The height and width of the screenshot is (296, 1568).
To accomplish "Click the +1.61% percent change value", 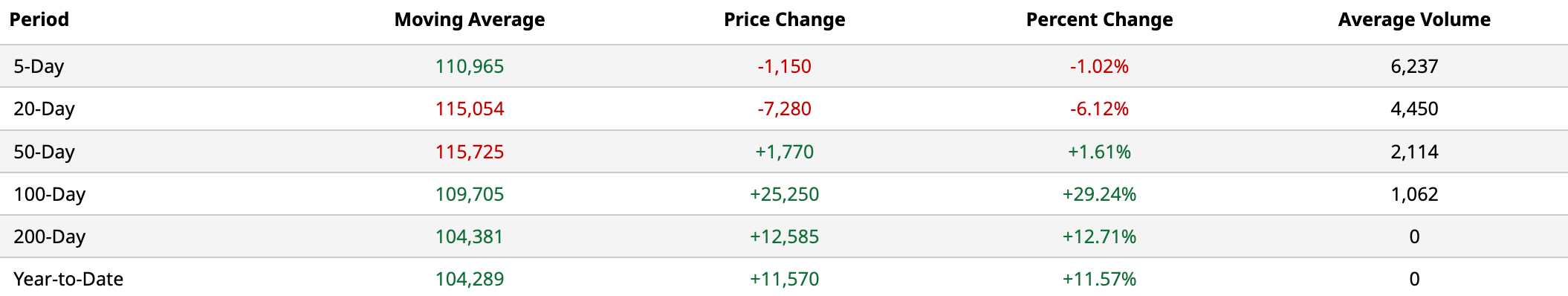I will coord(1100,152).
